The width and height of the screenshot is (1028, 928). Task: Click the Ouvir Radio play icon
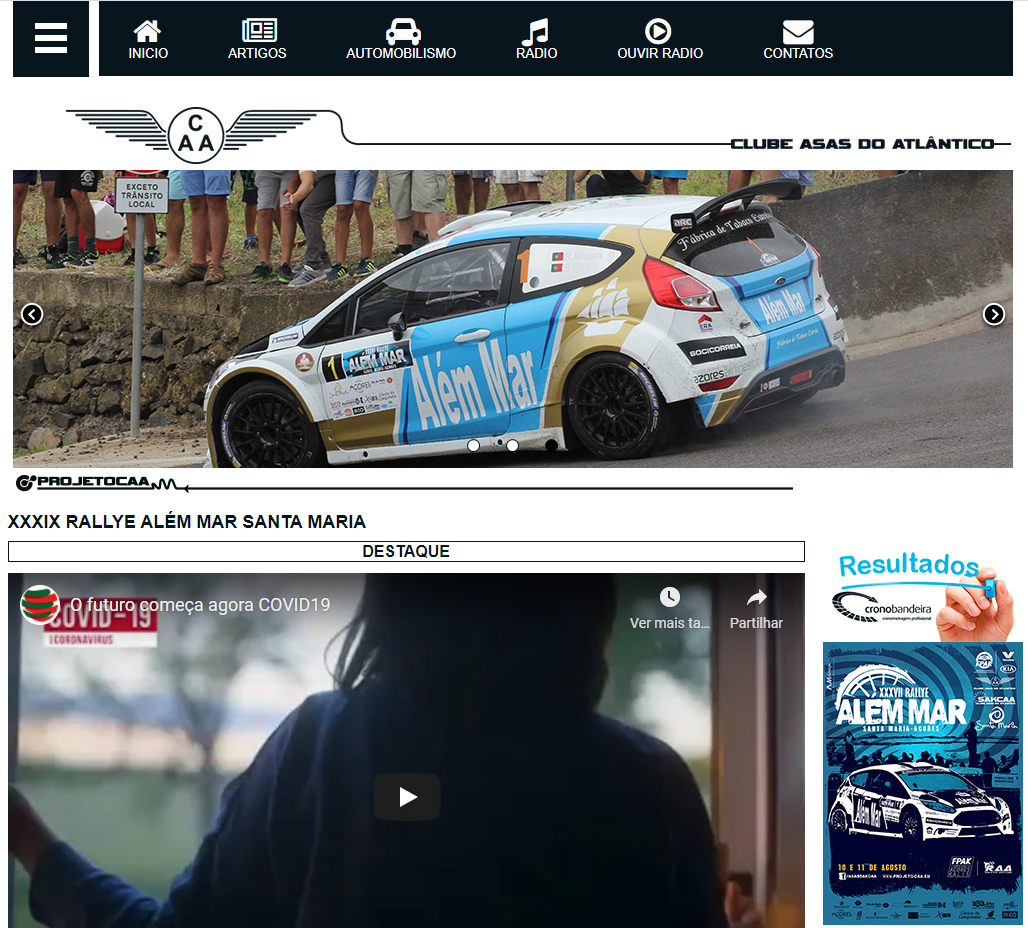(x=658, y=31)
